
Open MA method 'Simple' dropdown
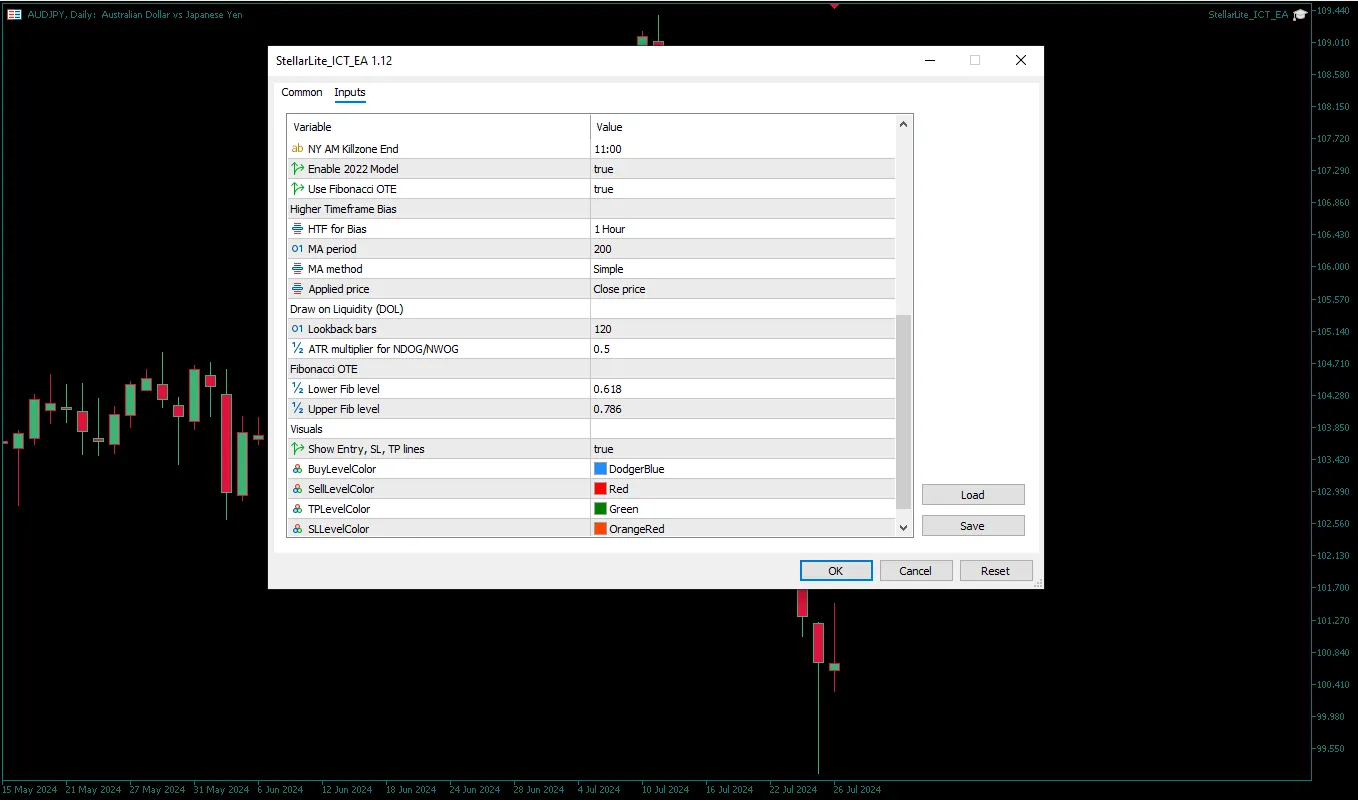[x=743, y=269]
